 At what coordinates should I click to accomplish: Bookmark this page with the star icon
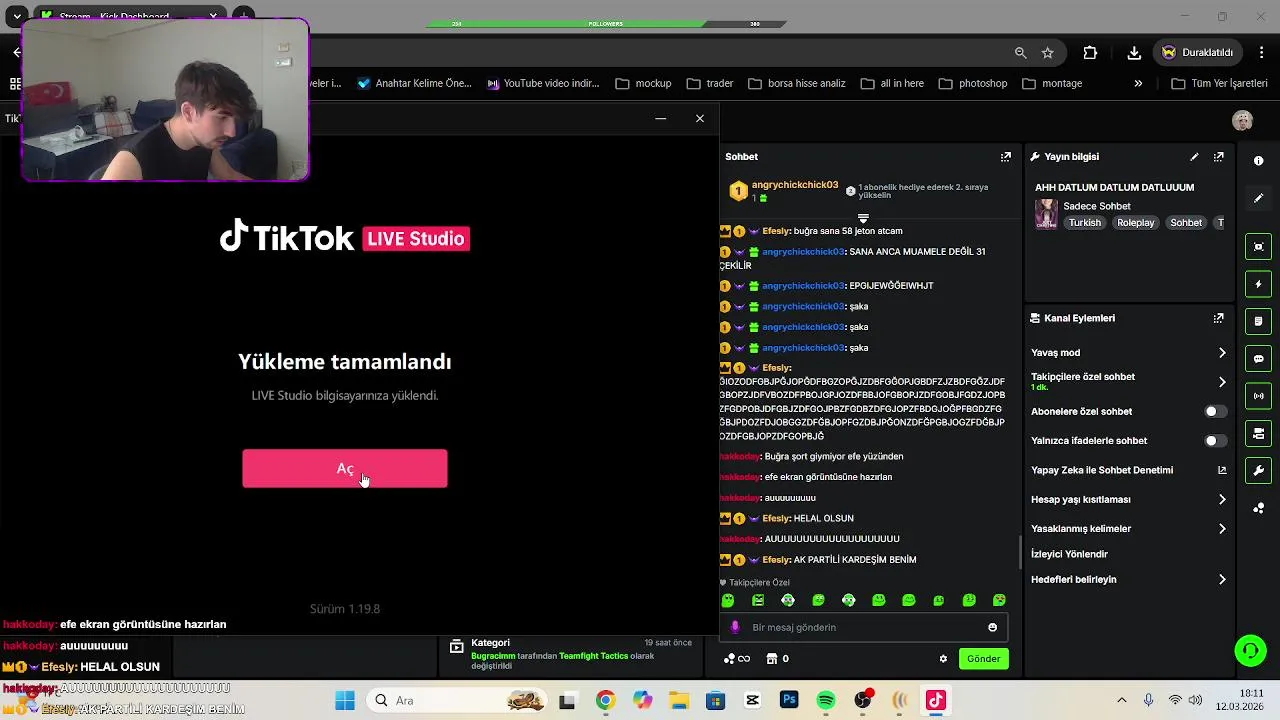pyautogui.click(x=1047, y=53)
